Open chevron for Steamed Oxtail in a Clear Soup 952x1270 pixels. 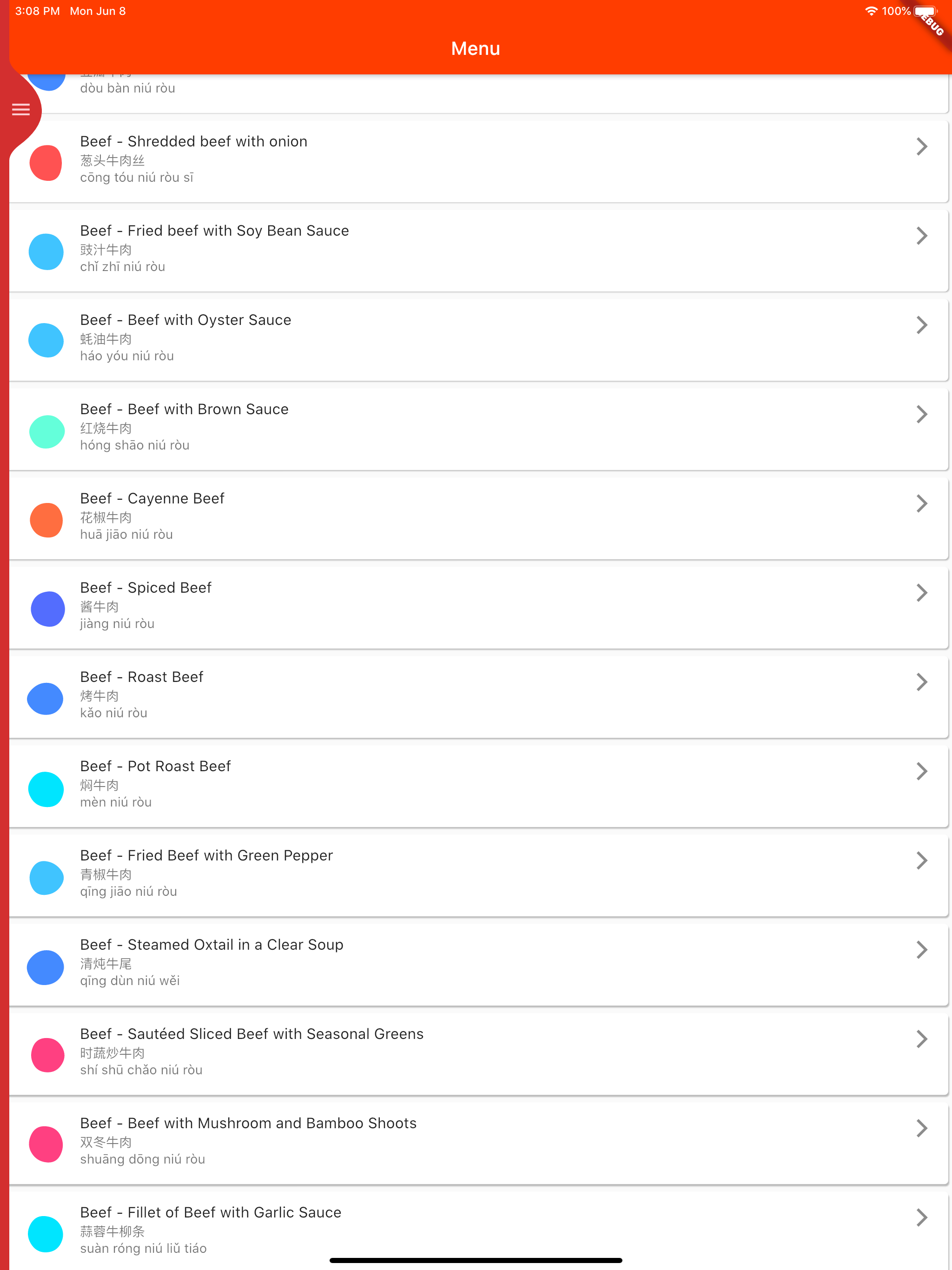(x=922, y=950)
